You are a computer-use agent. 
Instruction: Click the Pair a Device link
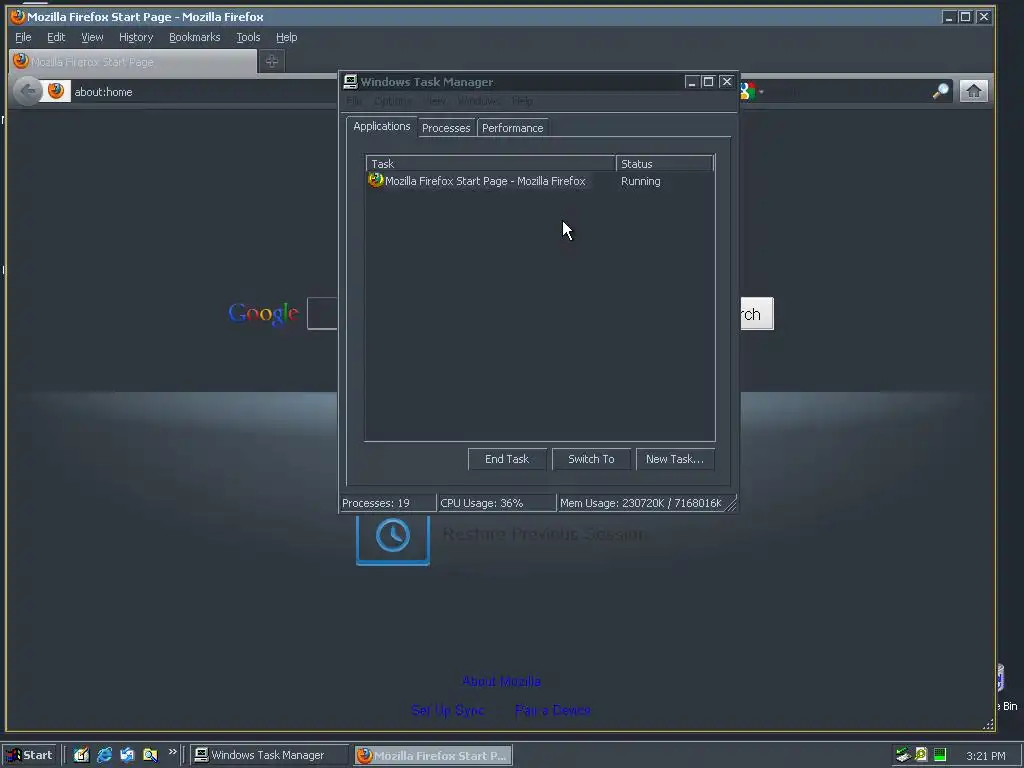tap(552, 710)
